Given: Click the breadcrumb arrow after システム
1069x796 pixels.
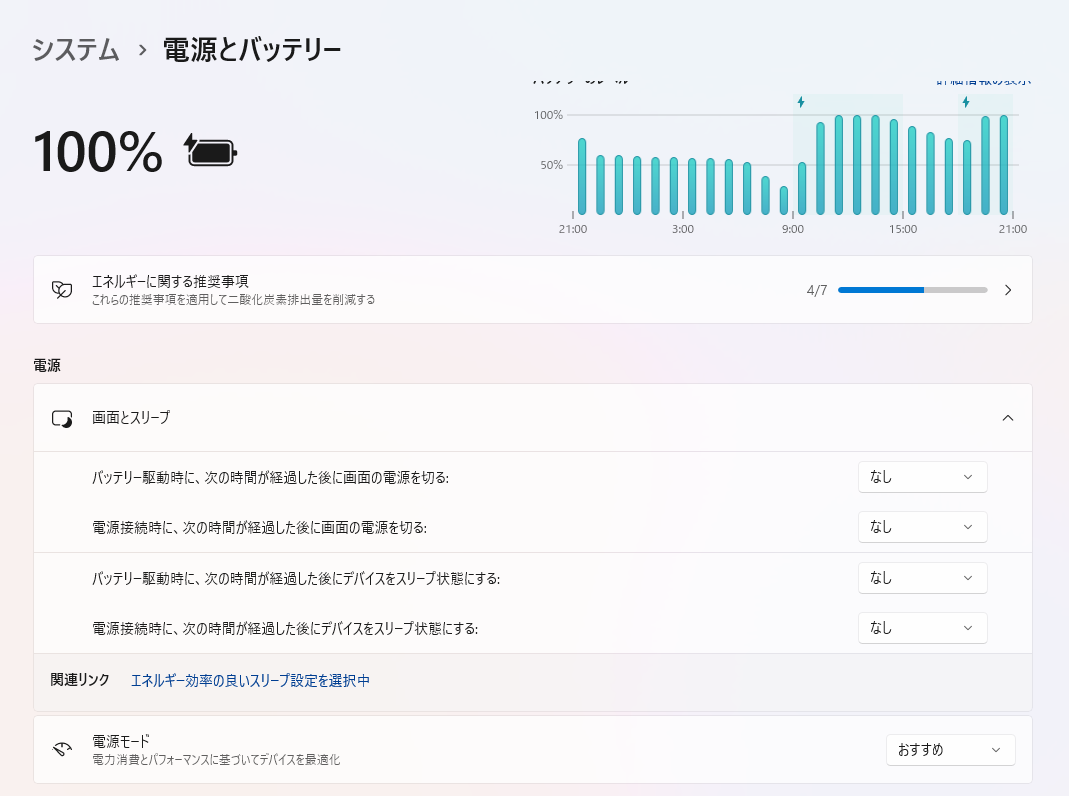Looking at the screenshot, I should click(142, 49).
